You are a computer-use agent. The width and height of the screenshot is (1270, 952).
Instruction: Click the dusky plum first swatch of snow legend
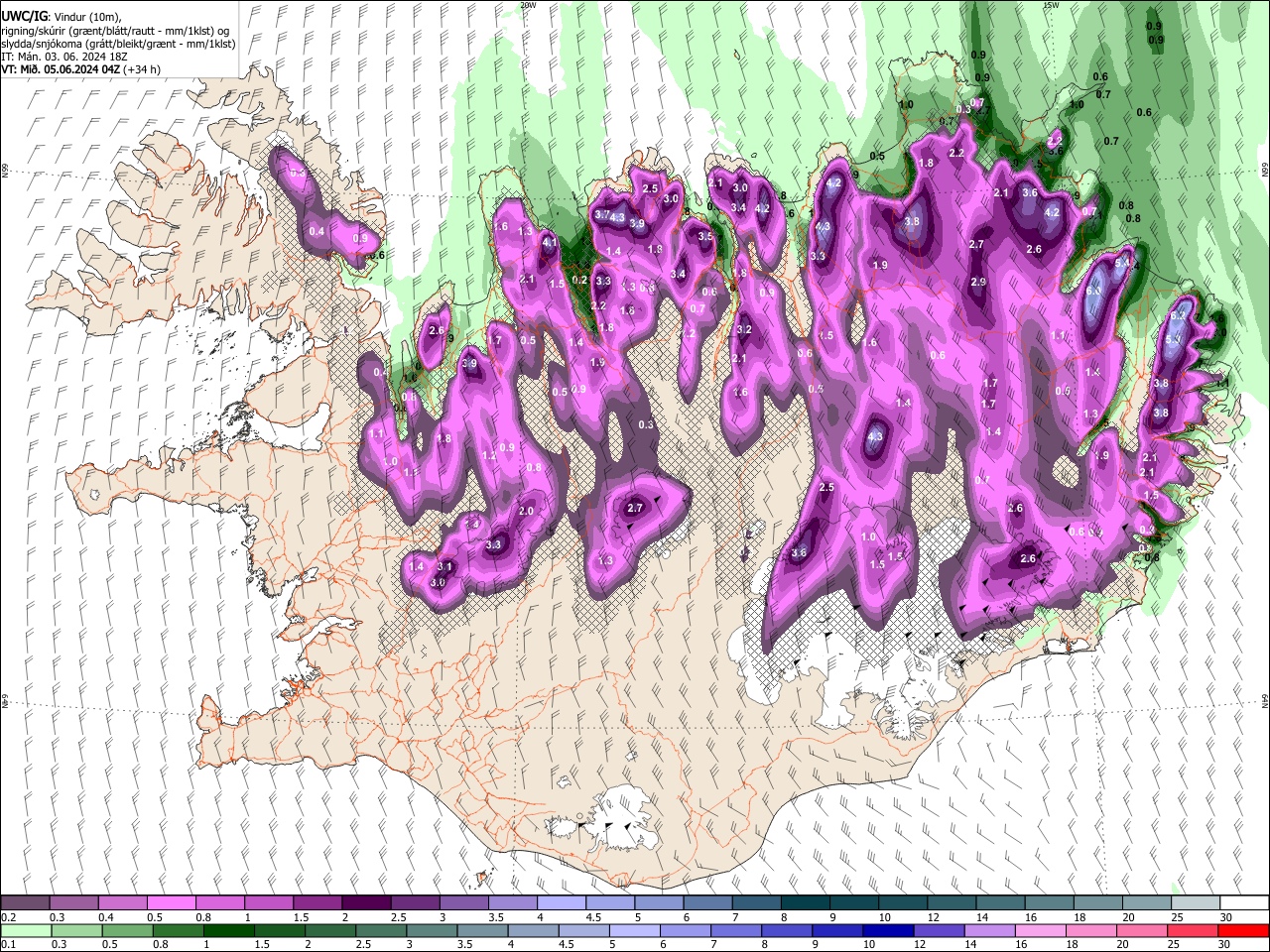25,902
